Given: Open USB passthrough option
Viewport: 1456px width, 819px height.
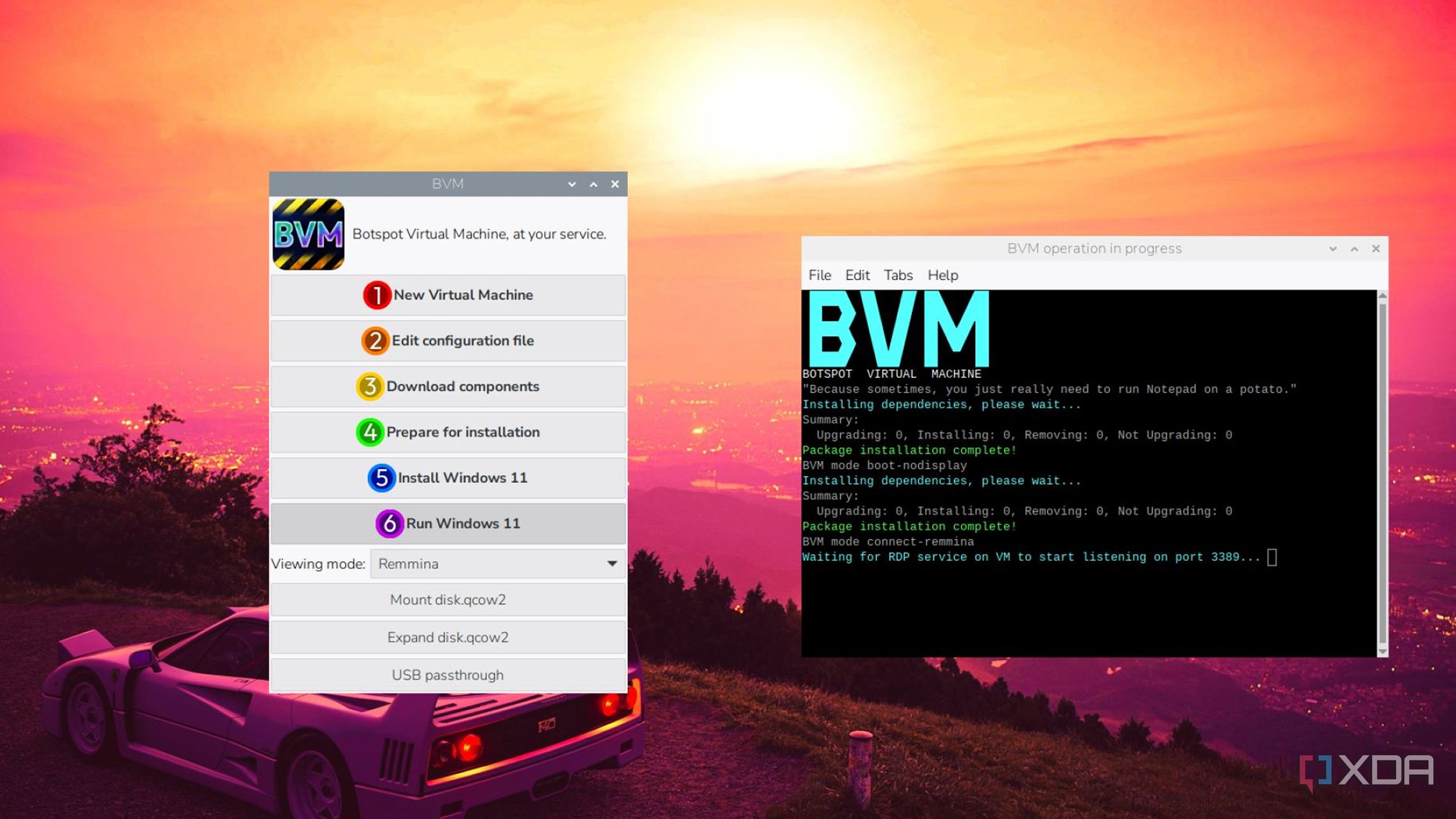Looking at the screenshot, I should point(448,675).
